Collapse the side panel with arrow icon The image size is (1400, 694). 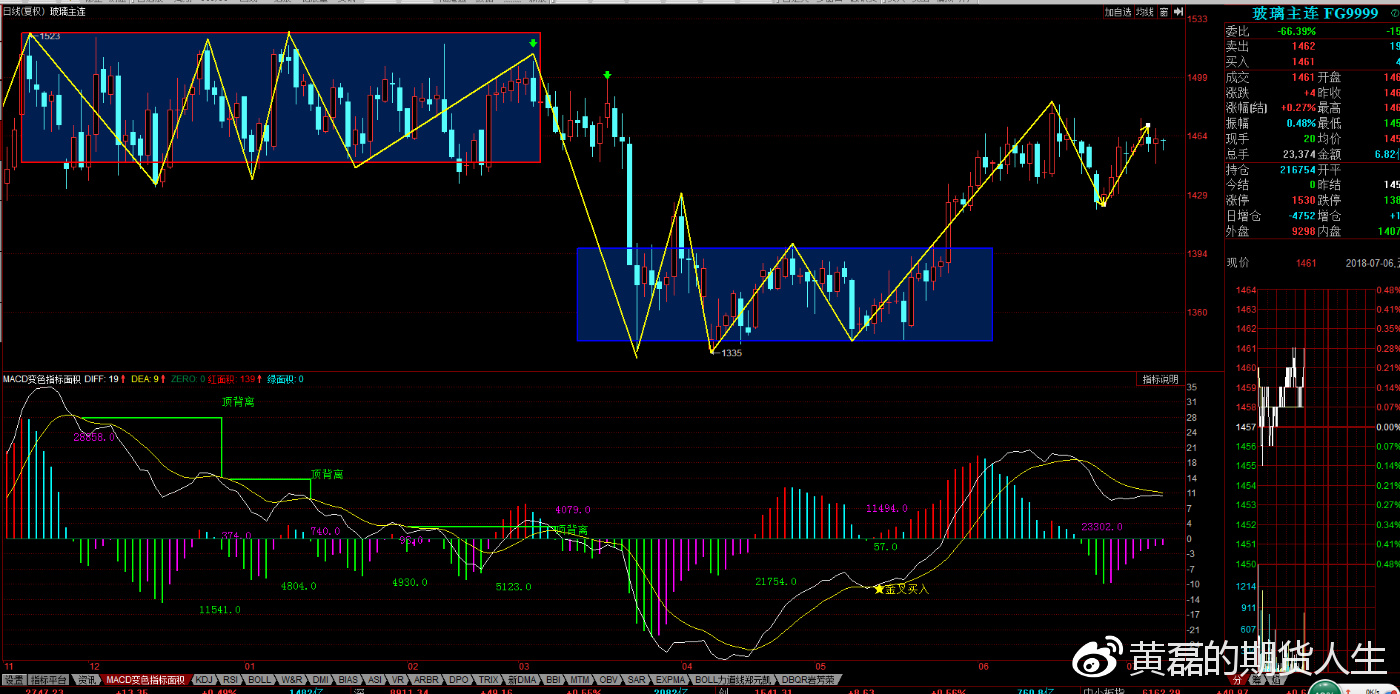point(1178,12)
